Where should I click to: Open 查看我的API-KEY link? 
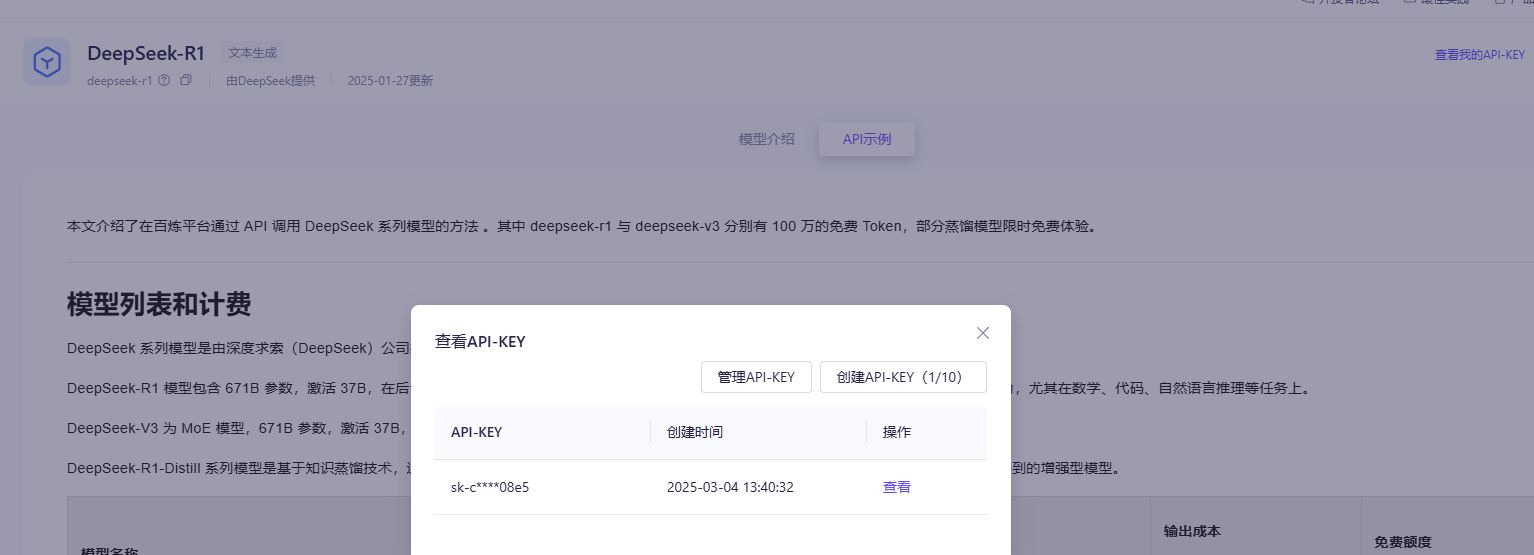(x=1480, y=55)
